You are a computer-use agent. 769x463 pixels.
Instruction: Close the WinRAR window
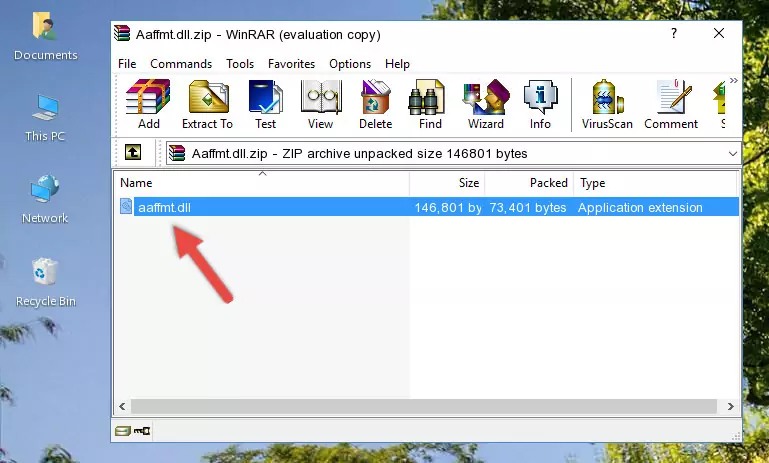[x=718, y=33]
